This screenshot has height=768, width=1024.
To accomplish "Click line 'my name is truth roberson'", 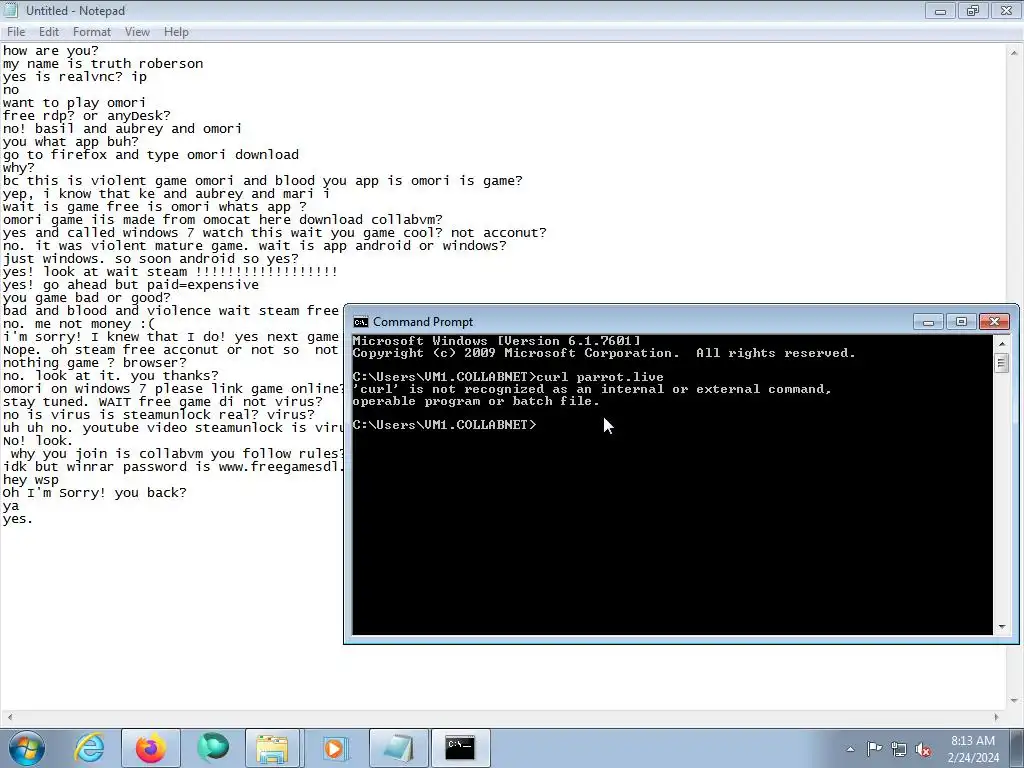I will (103, 64).
